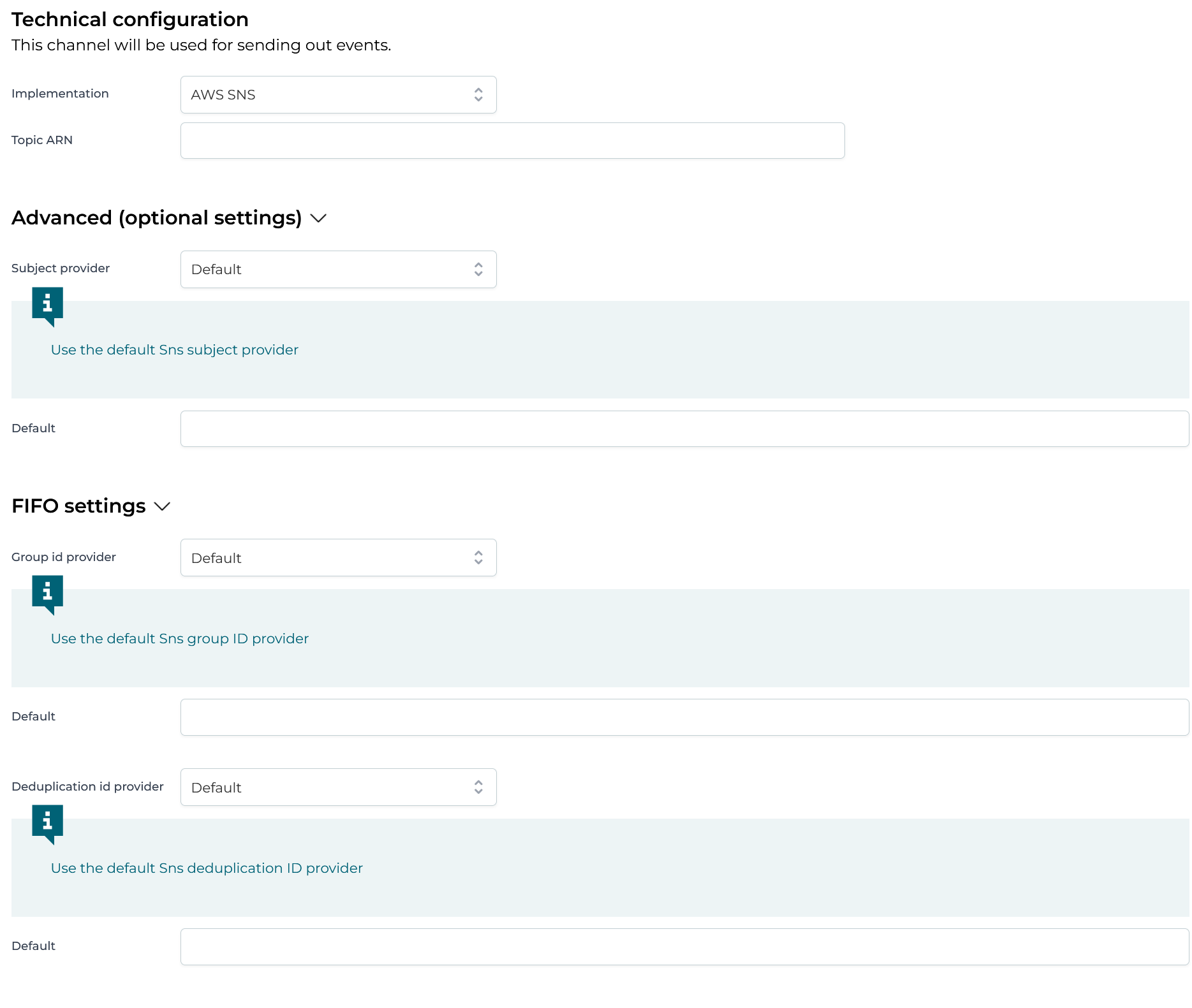
Task: Click the Use default Sns group ID provider notice
Action: 180,638
